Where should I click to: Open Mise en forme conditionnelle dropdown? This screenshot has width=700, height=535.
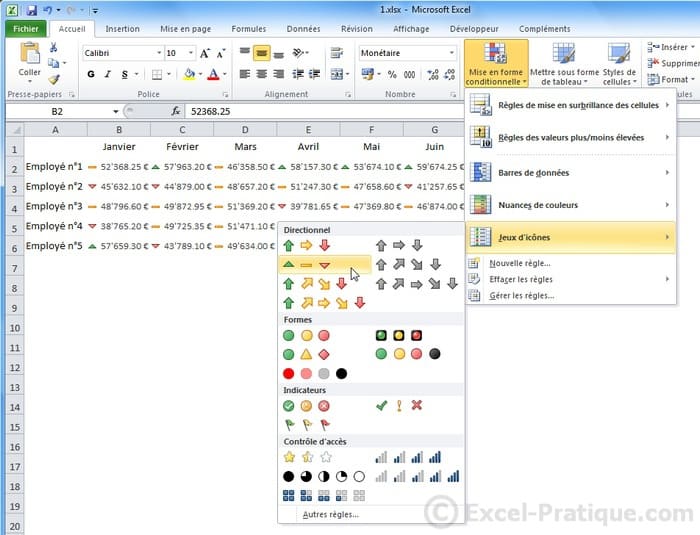(x=496, y=63)
